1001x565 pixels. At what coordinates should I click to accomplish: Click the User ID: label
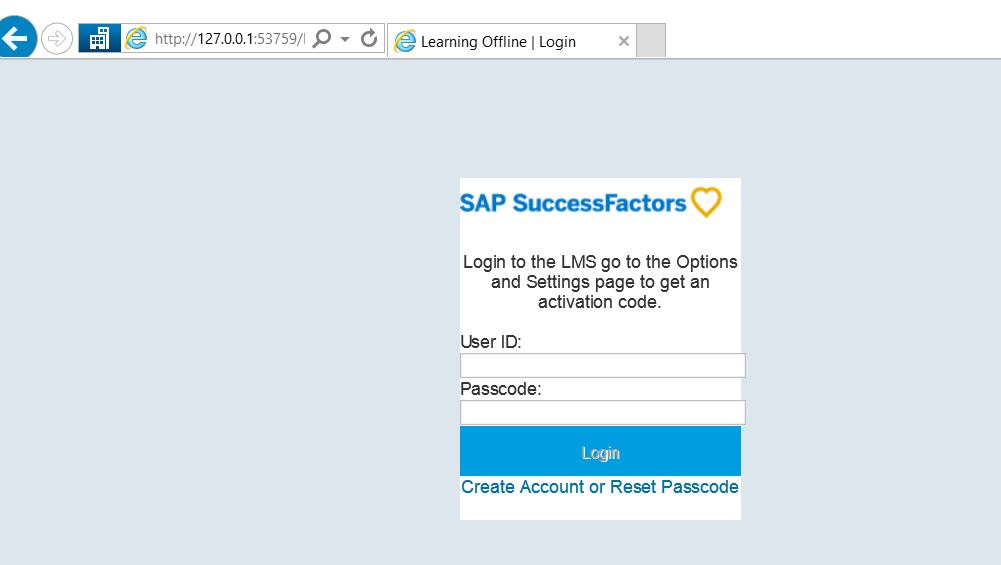[490, 342]
